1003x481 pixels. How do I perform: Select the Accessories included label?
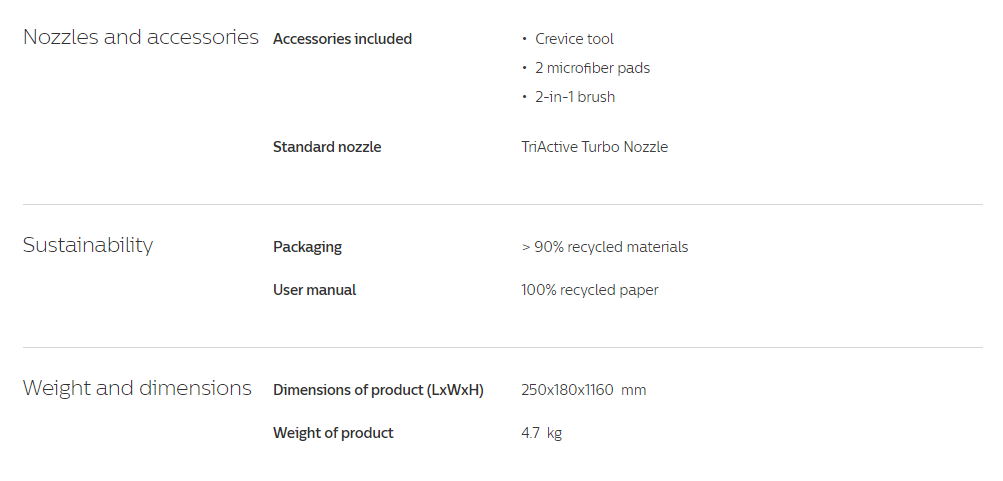click(342, 39)
